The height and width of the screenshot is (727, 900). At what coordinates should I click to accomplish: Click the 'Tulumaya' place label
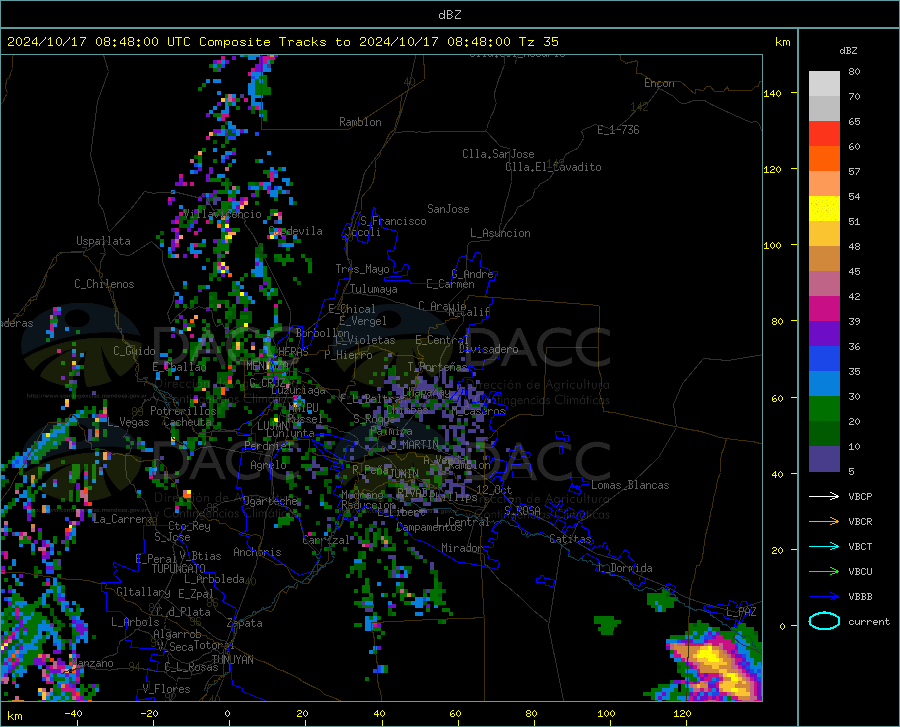pyautogui.click(x=374, y=289)
